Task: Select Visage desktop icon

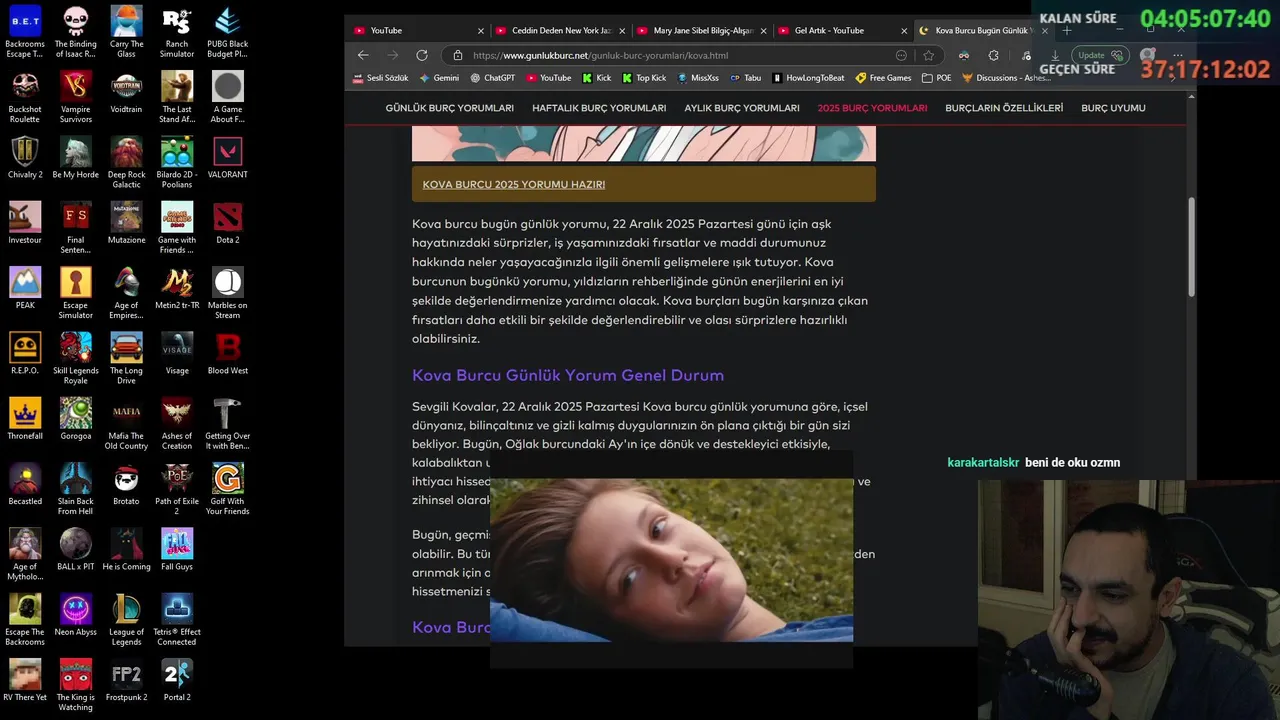Action: tap(177, 353)
